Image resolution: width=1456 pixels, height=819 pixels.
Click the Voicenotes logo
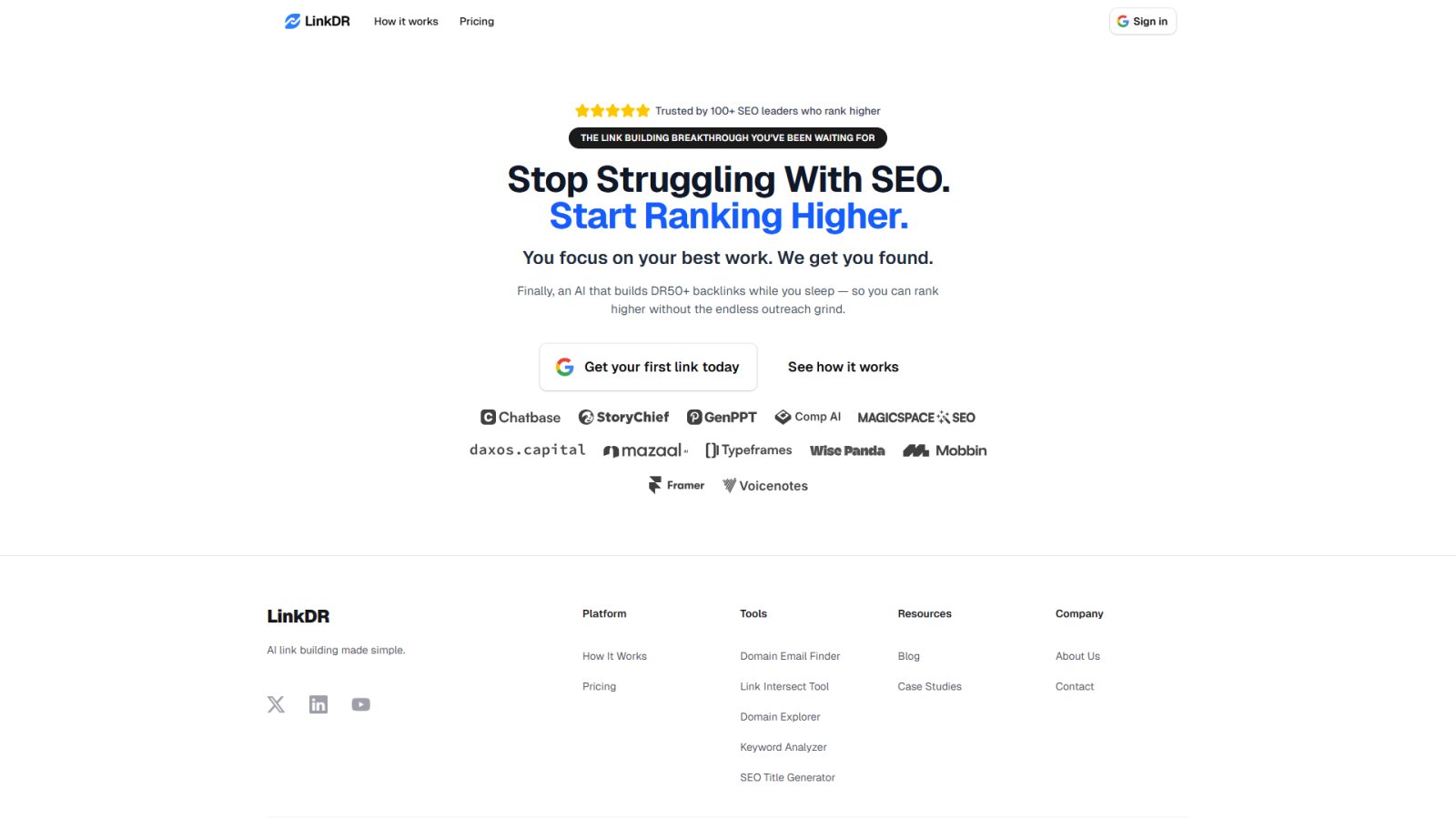coord(764,485)
